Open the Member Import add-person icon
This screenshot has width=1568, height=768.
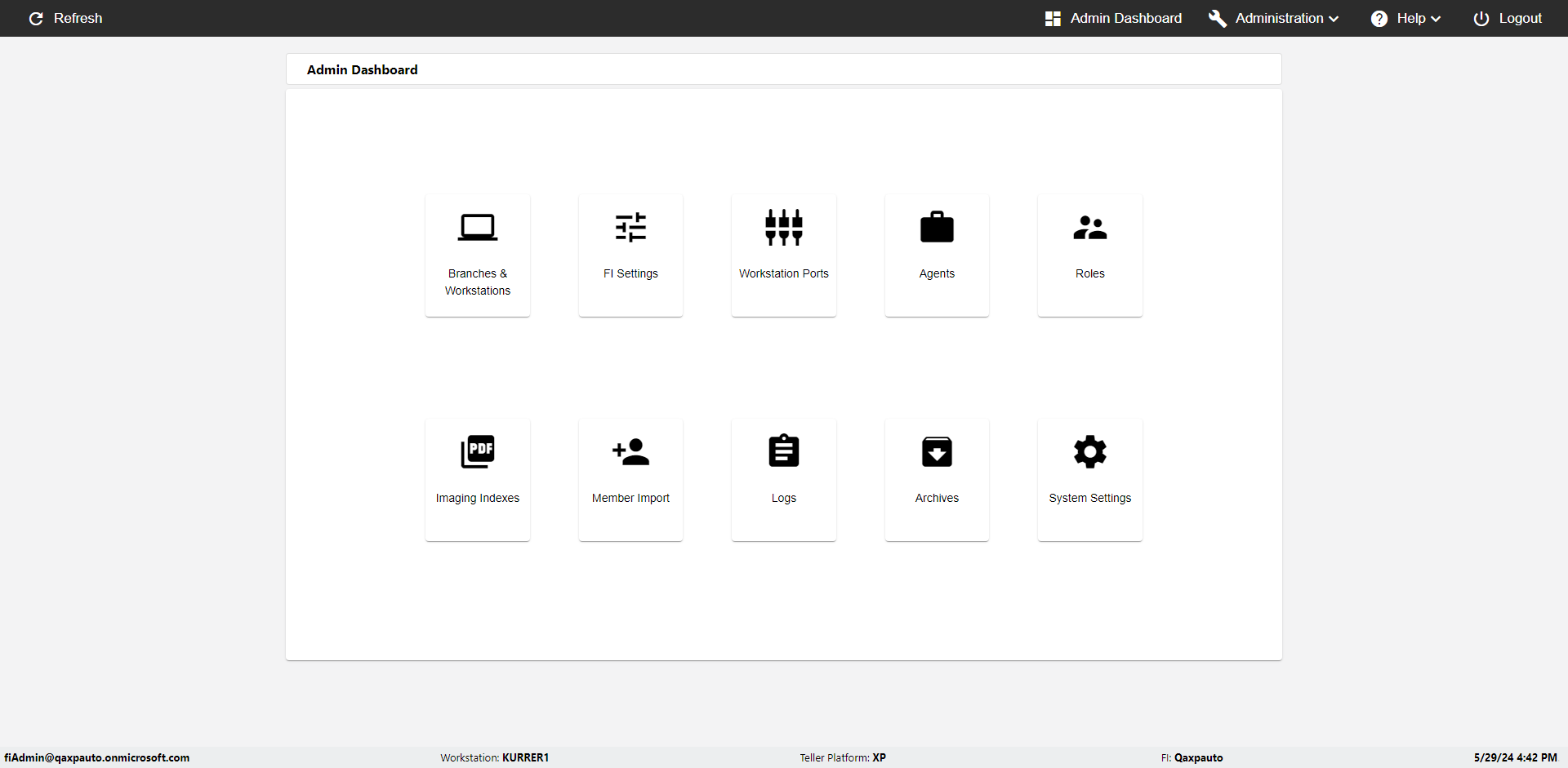630,451
